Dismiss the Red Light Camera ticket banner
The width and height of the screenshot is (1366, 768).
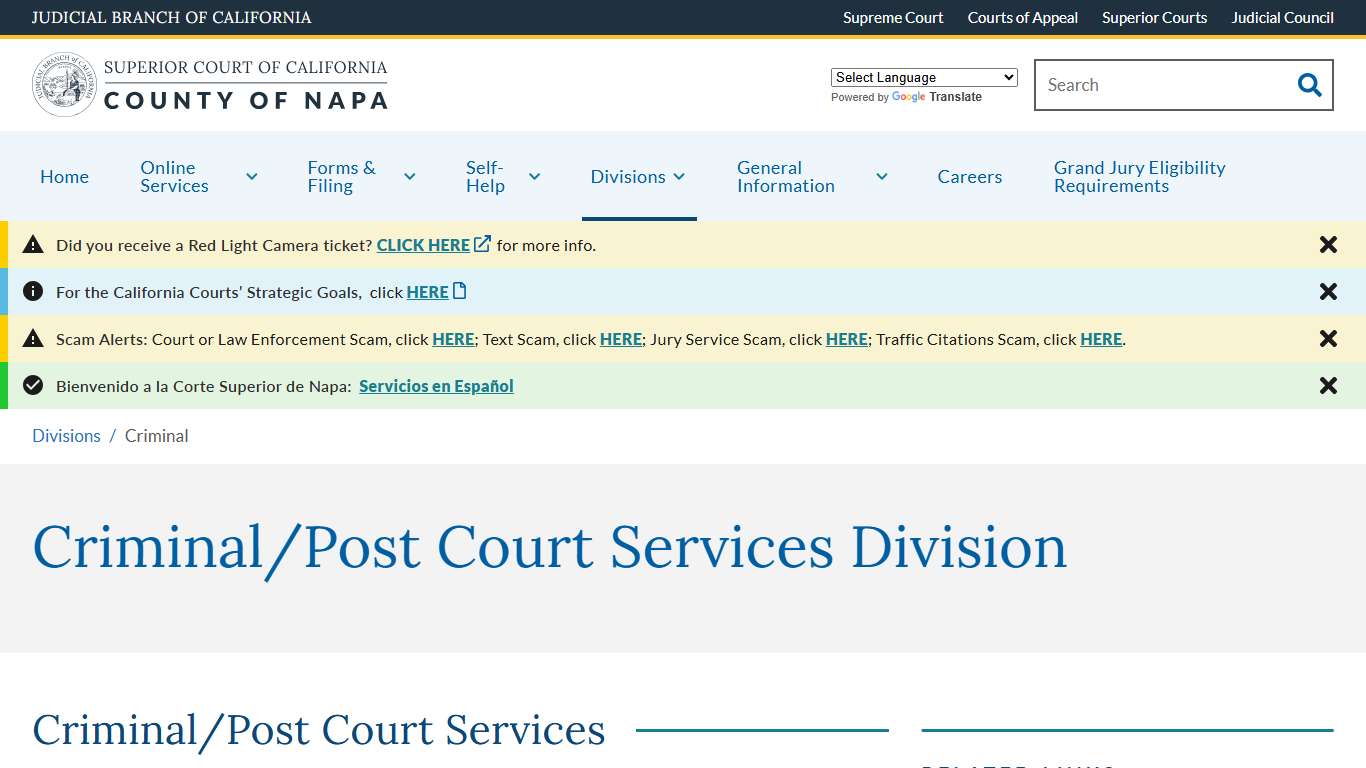click(1328, 244)
